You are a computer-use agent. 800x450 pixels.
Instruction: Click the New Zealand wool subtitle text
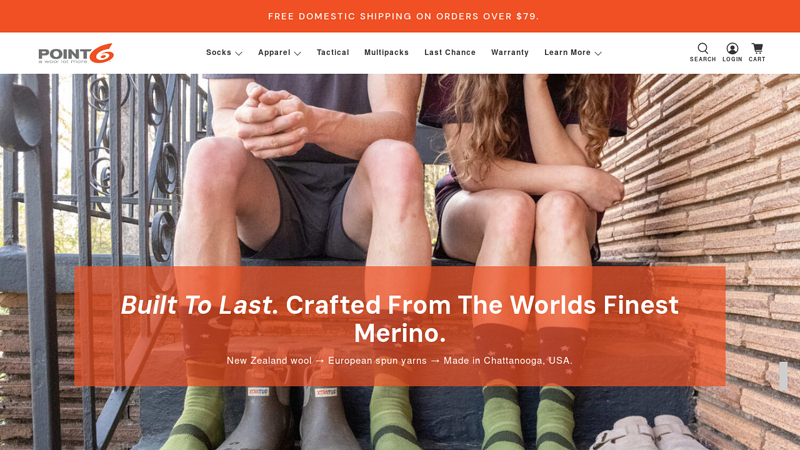pos(399,361)
